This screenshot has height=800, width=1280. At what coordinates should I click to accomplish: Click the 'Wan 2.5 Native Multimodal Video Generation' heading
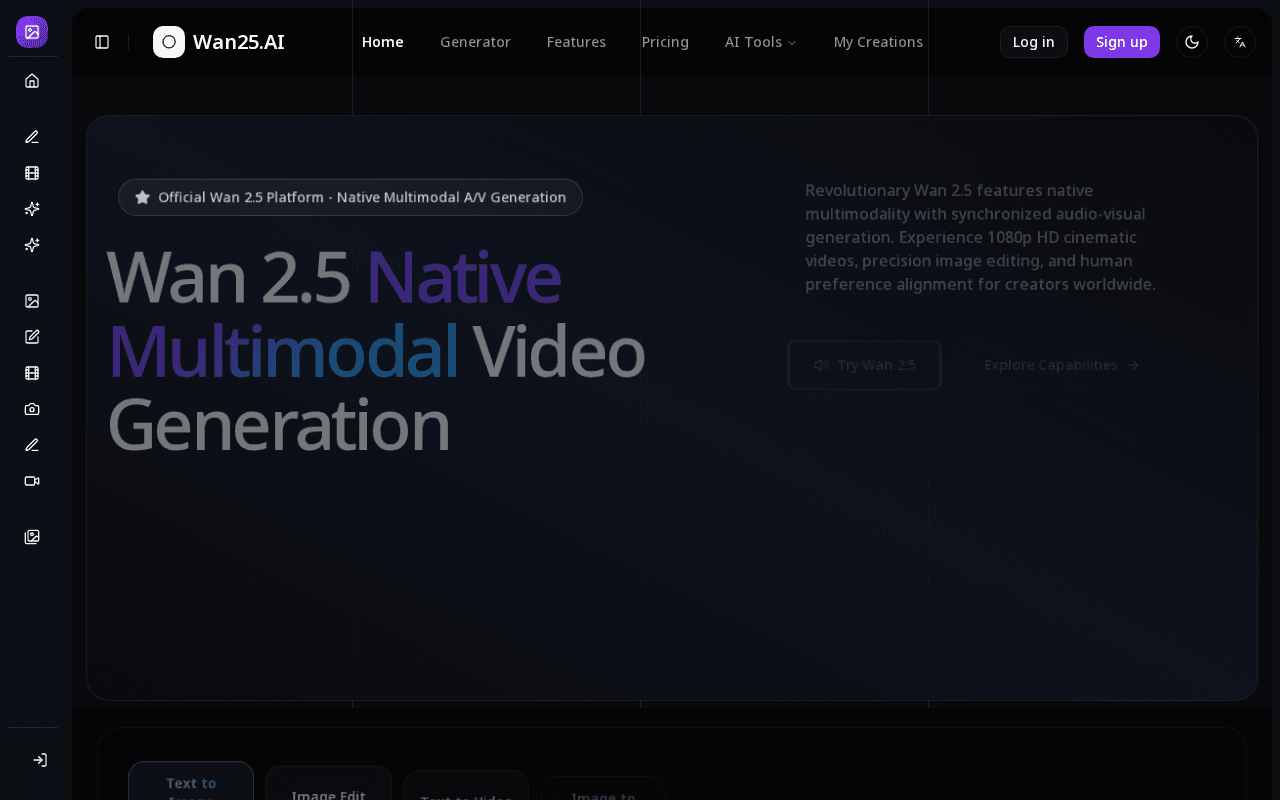coord(376,350)
